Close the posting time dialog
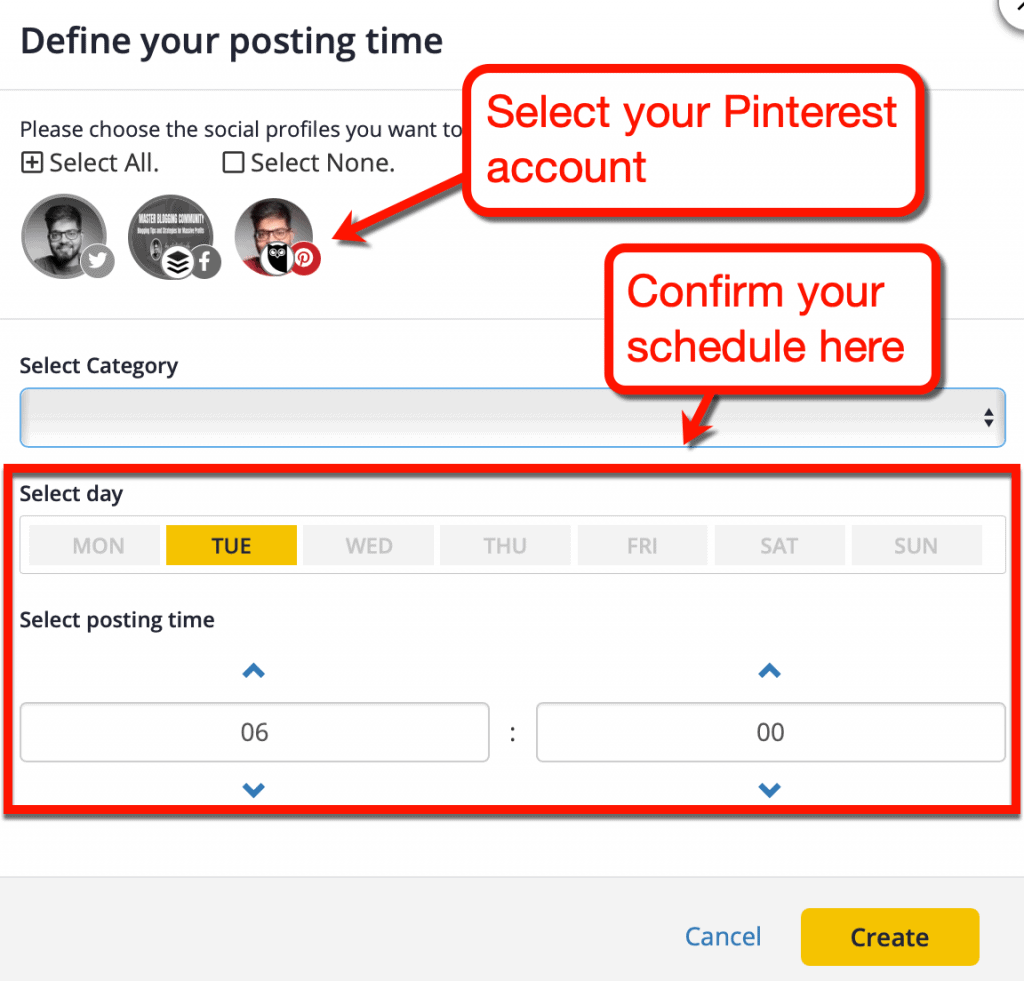The width and height of the screenshot is (1024, 981). coord(1014,12)
